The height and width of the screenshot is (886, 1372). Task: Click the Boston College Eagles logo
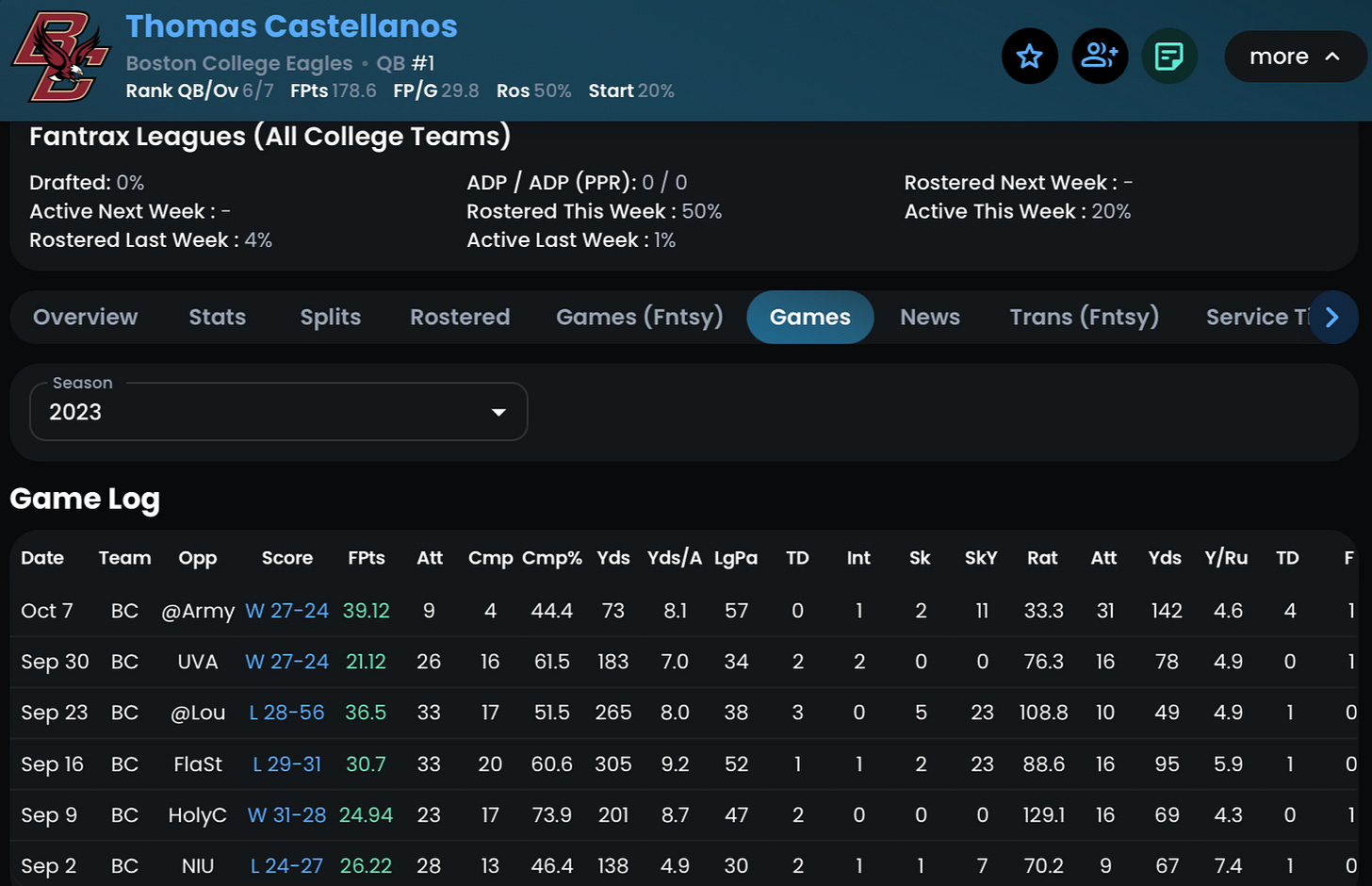point(60,57)
